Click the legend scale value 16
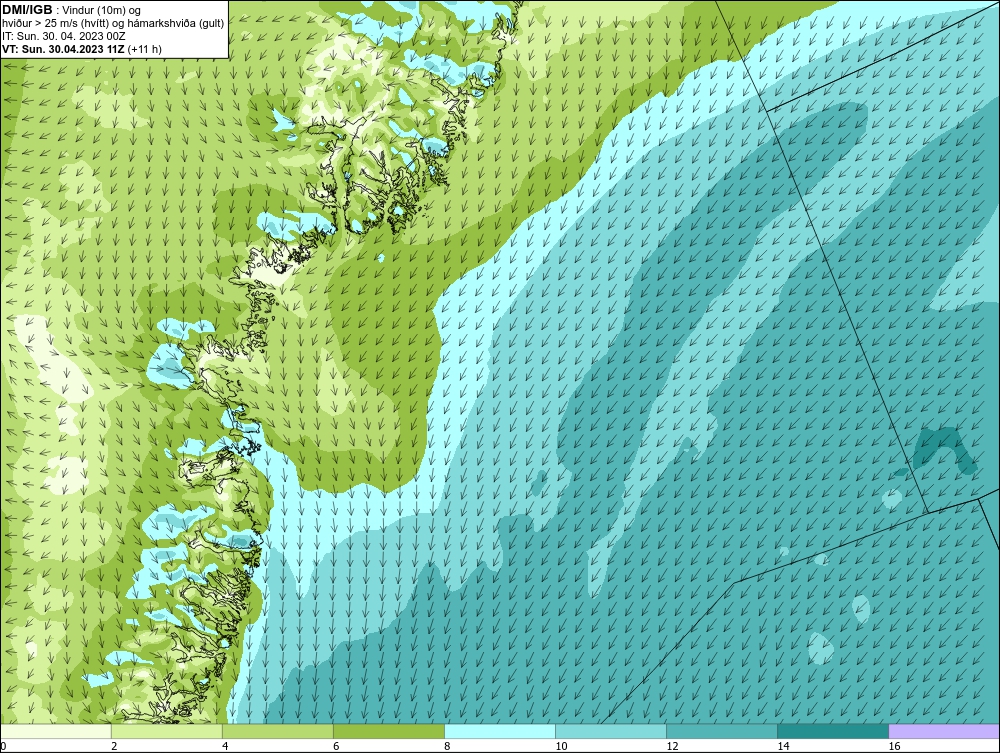 (x=894, y=746)
